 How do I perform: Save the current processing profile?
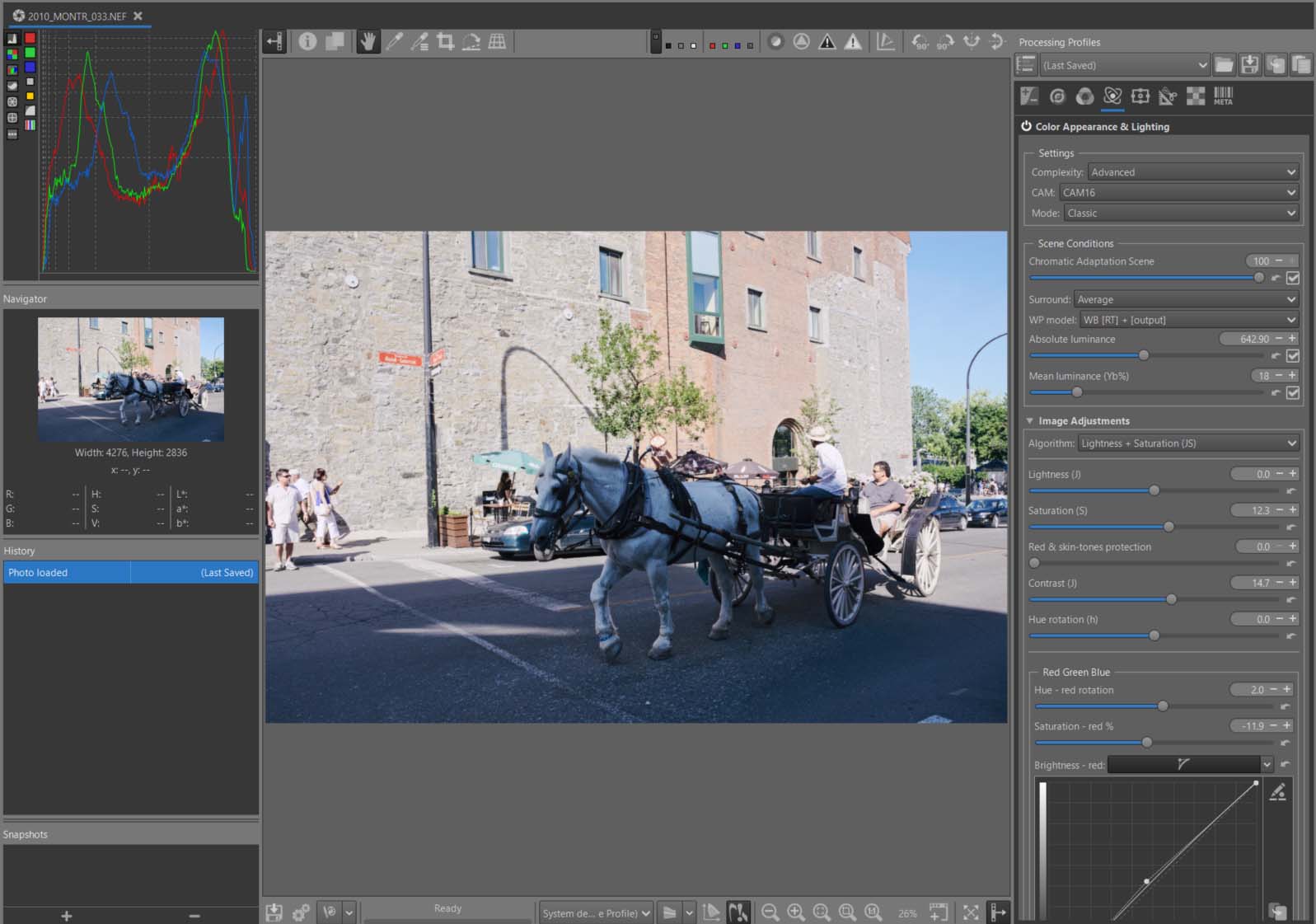click(1250, 65)
